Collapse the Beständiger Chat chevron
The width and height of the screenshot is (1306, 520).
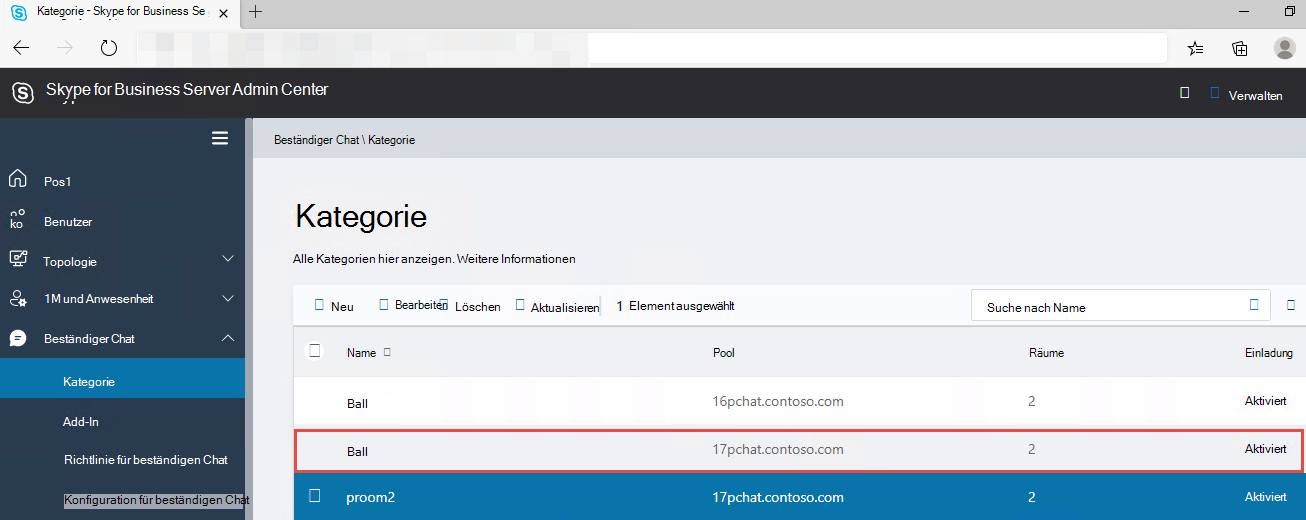pos(228,338)
